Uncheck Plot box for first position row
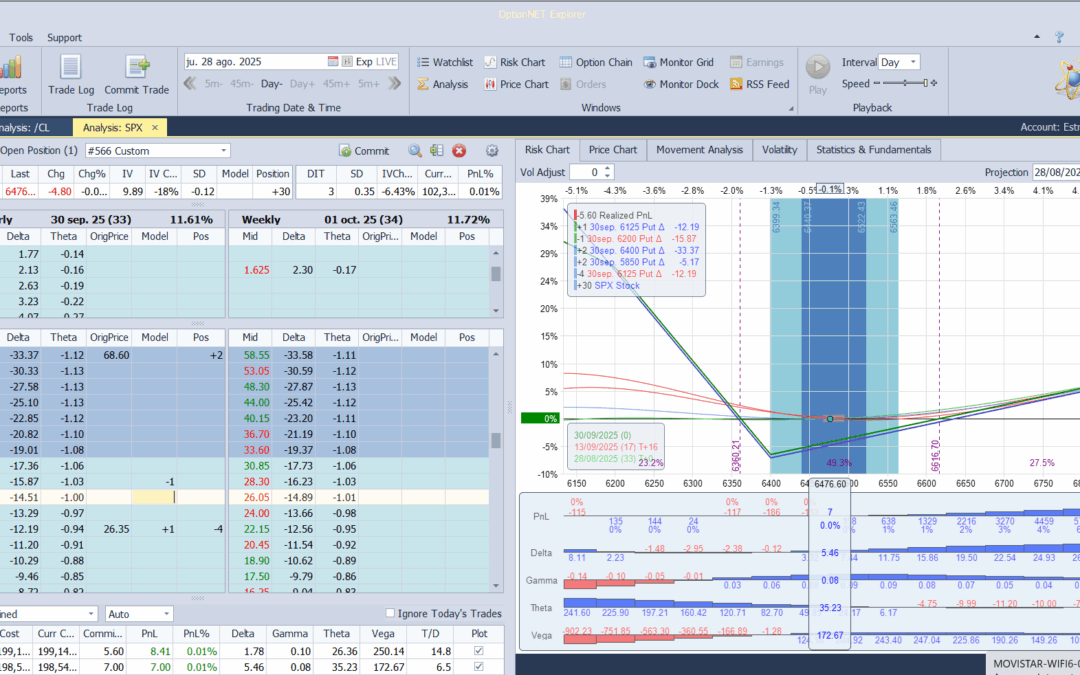The width and height of the screenshot is (1080, 675). coord(477,651)
